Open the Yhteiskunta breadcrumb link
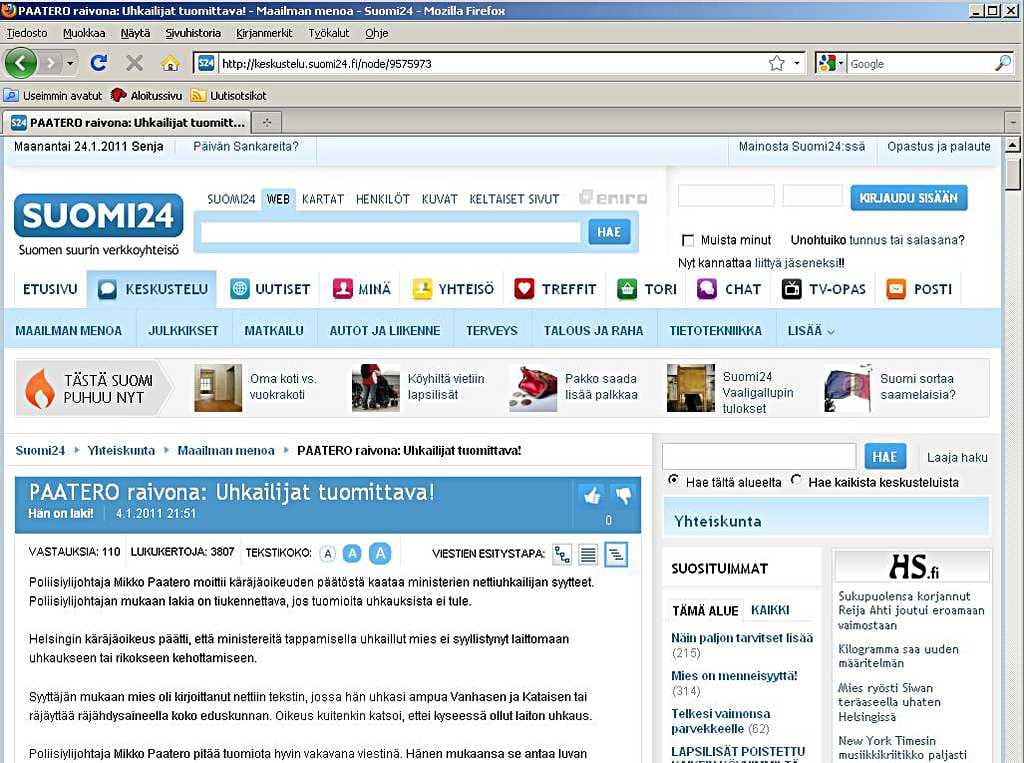Viewport: 1024px width, 763px height. [x=121, y=450]
